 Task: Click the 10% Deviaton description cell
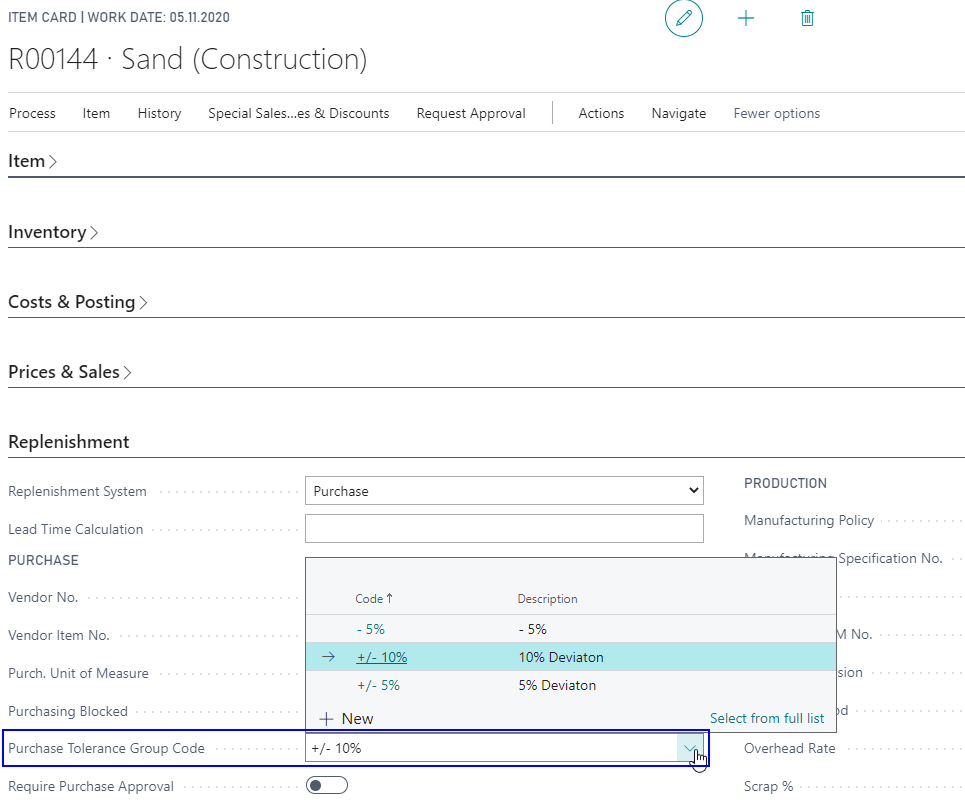click(x=561, y=657)
